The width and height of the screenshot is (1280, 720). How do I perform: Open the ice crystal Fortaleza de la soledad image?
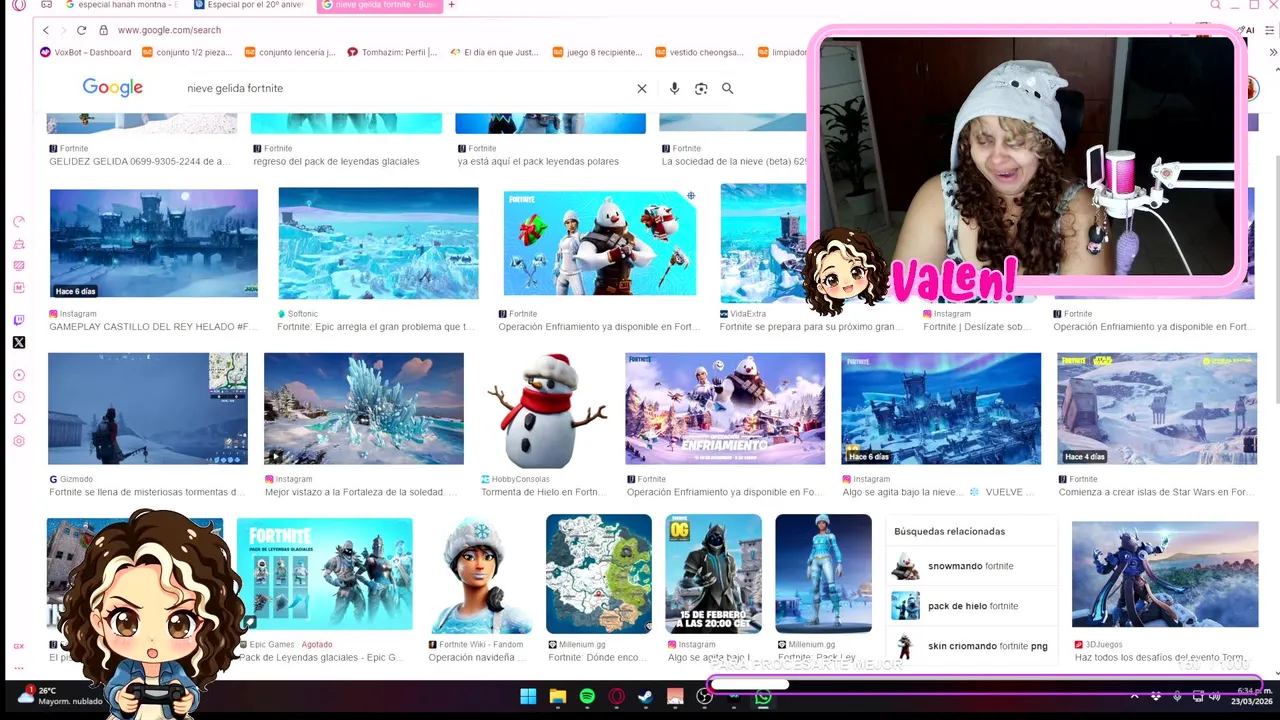click(x=364, y=408)
